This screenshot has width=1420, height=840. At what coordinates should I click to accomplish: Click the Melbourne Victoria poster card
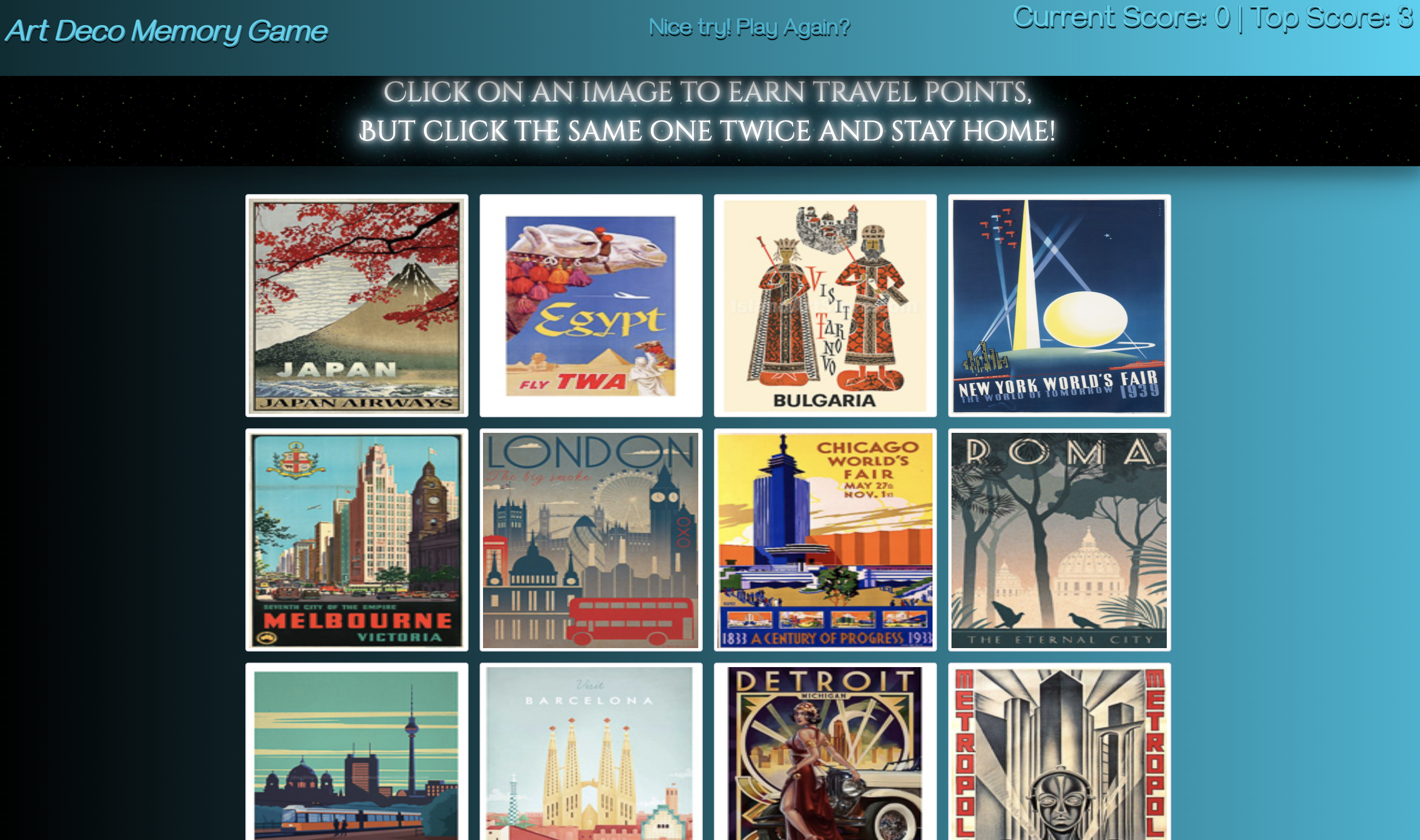pyautogui.click(x=356, y=540)
